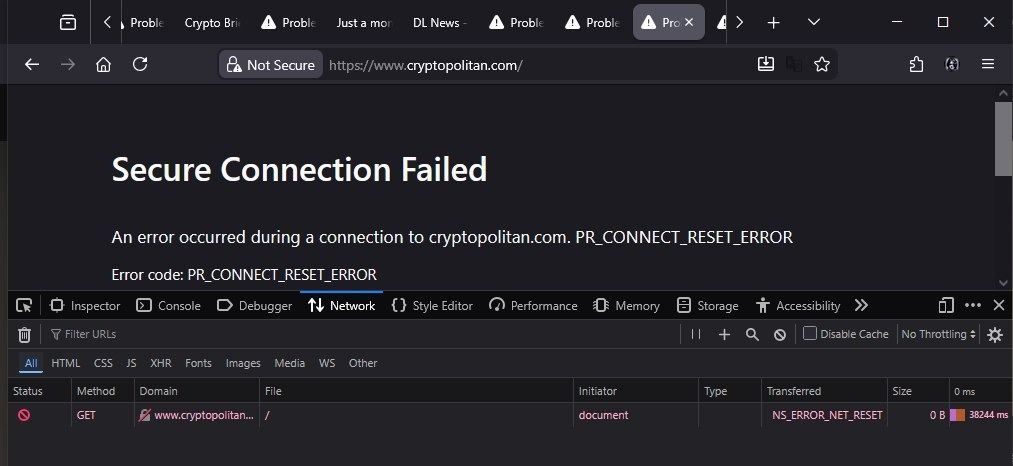Clear the network log with trash icon
This screenshot has height=466, width=1013.
[x=24, y=335]
